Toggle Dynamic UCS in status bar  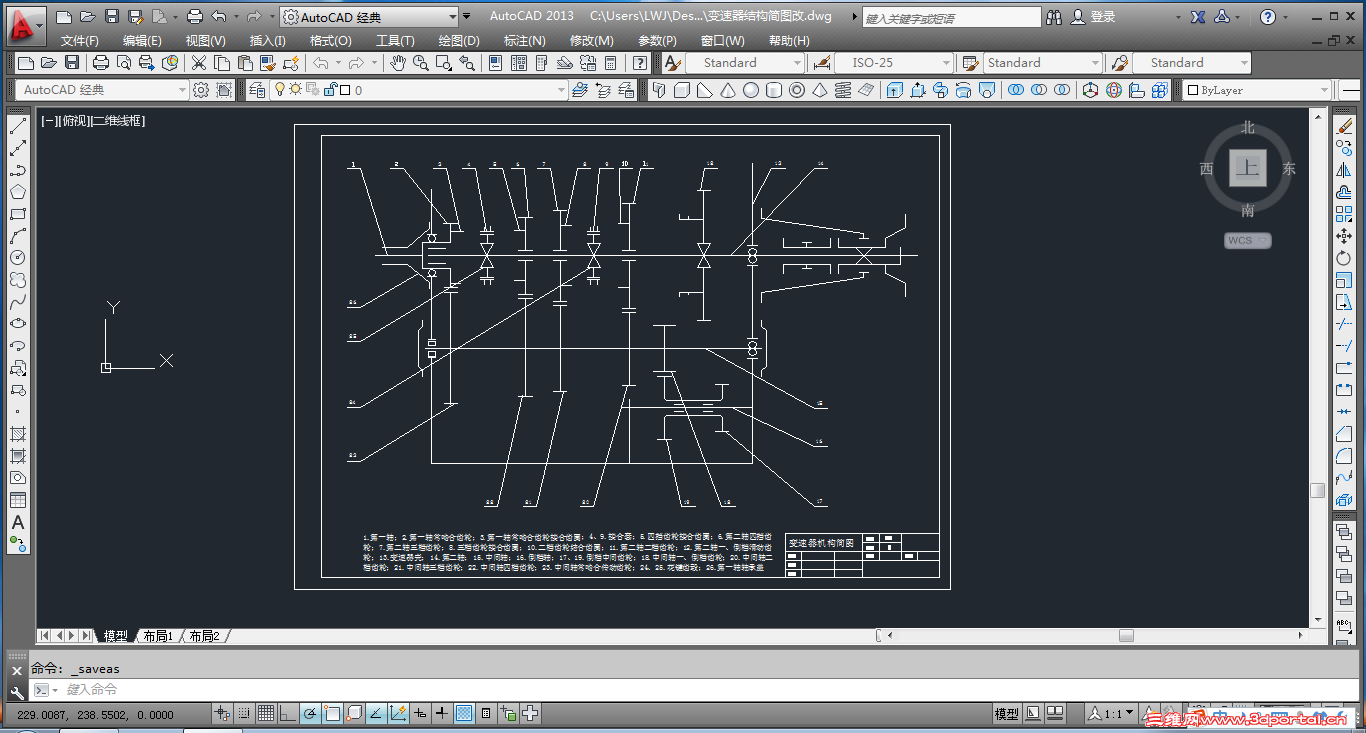click(x=398, y=713)
